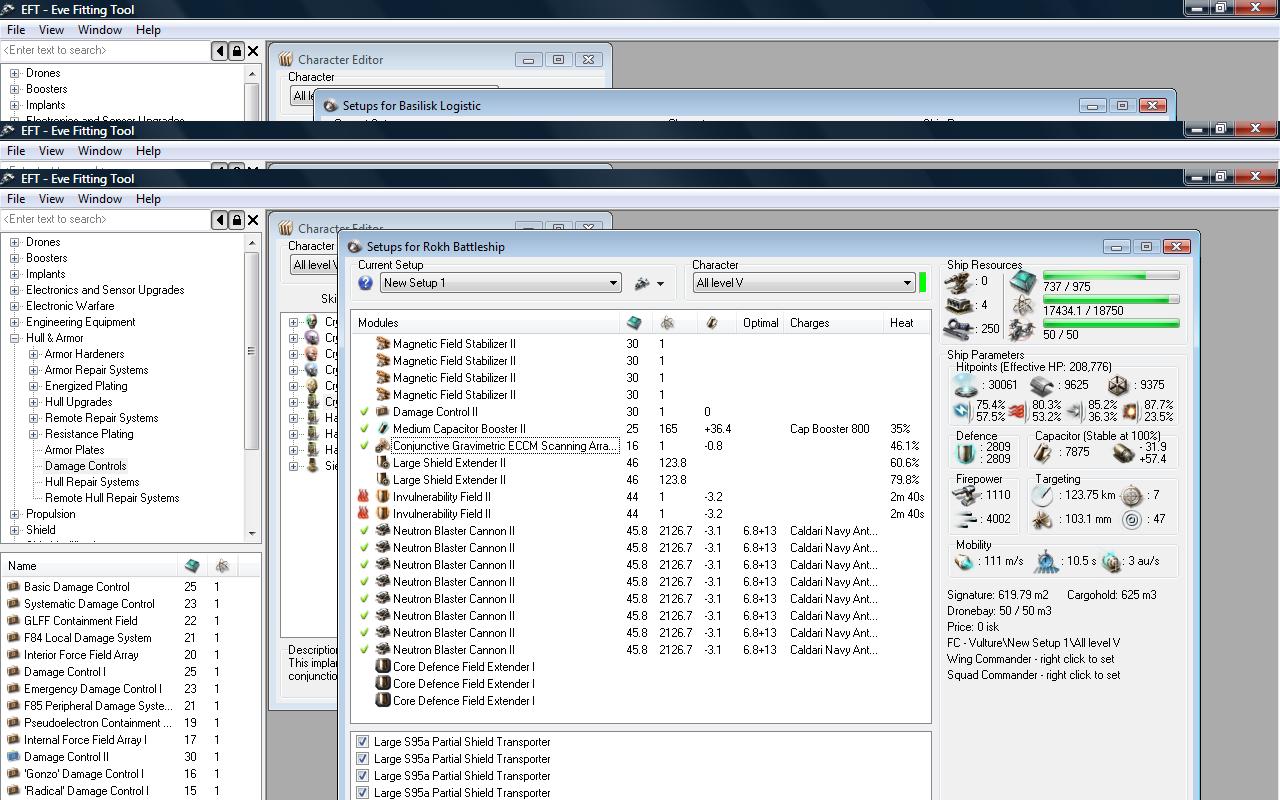The width and height of the screenshot is (1280, 800).
Task: Click the hull hitpoints icon beside 9375
Action: 1118,385
